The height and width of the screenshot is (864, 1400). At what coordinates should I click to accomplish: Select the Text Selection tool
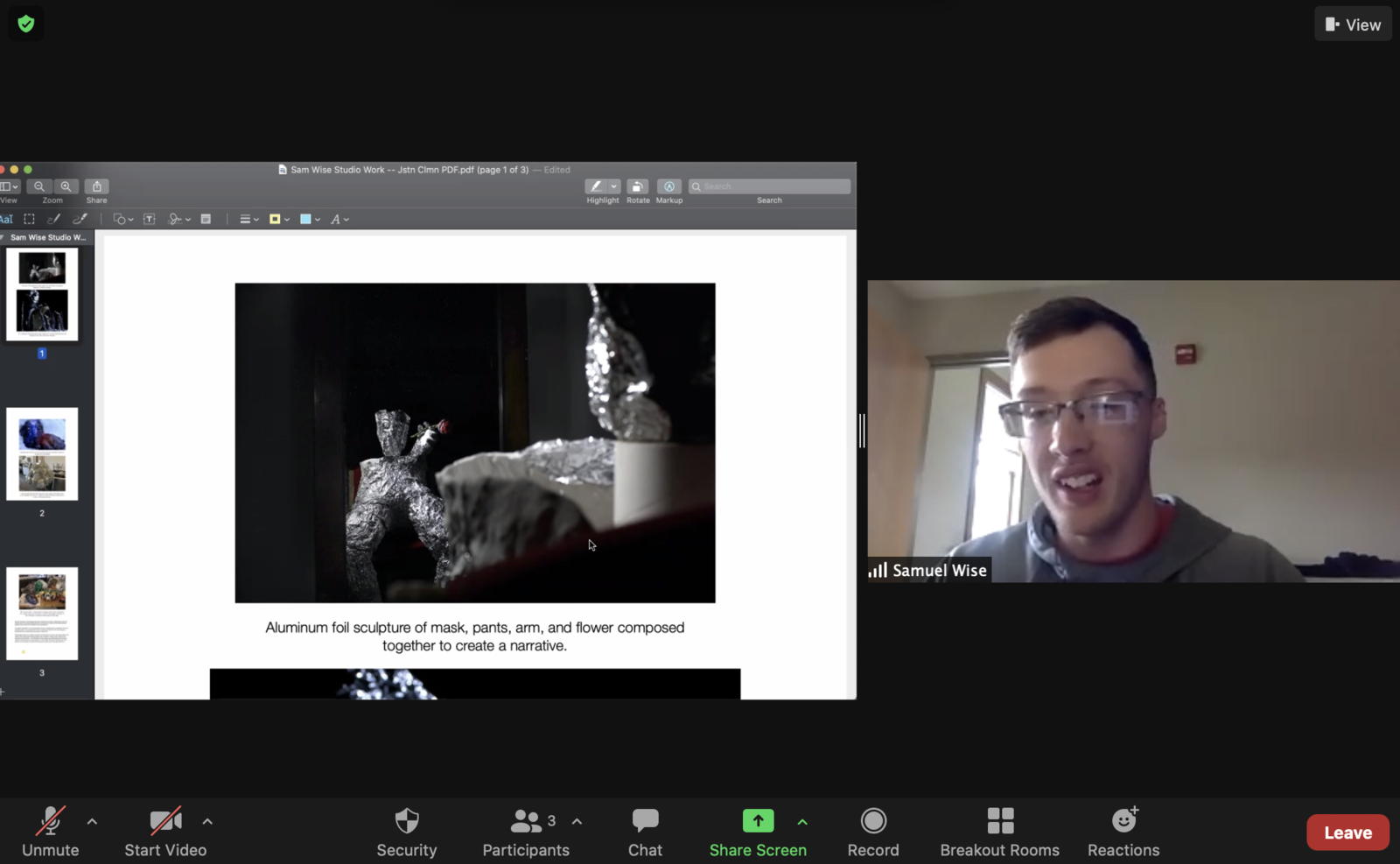click(x=6, y=219)
